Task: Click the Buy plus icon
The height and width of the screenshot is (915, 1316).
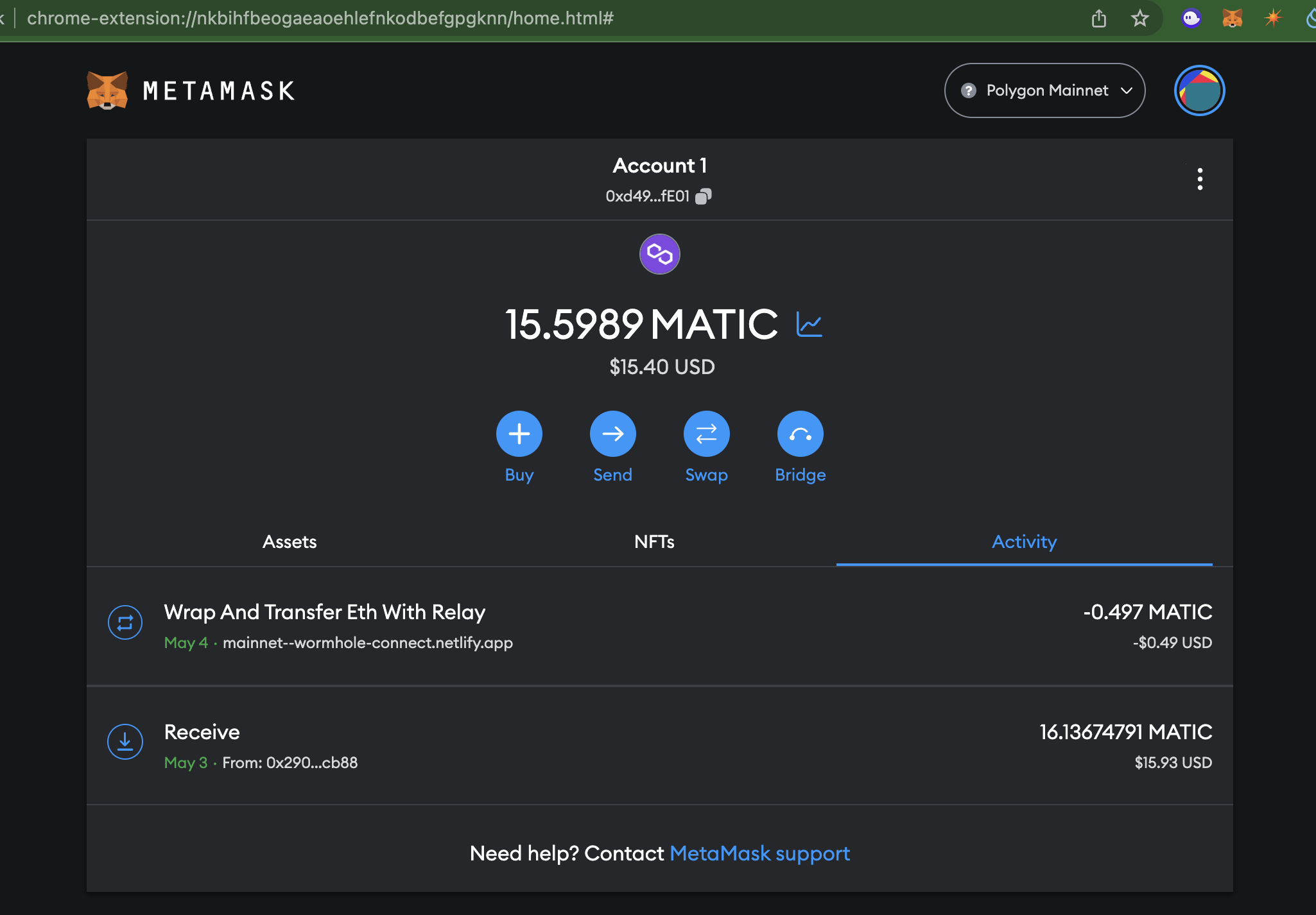Action: [519, 434]
